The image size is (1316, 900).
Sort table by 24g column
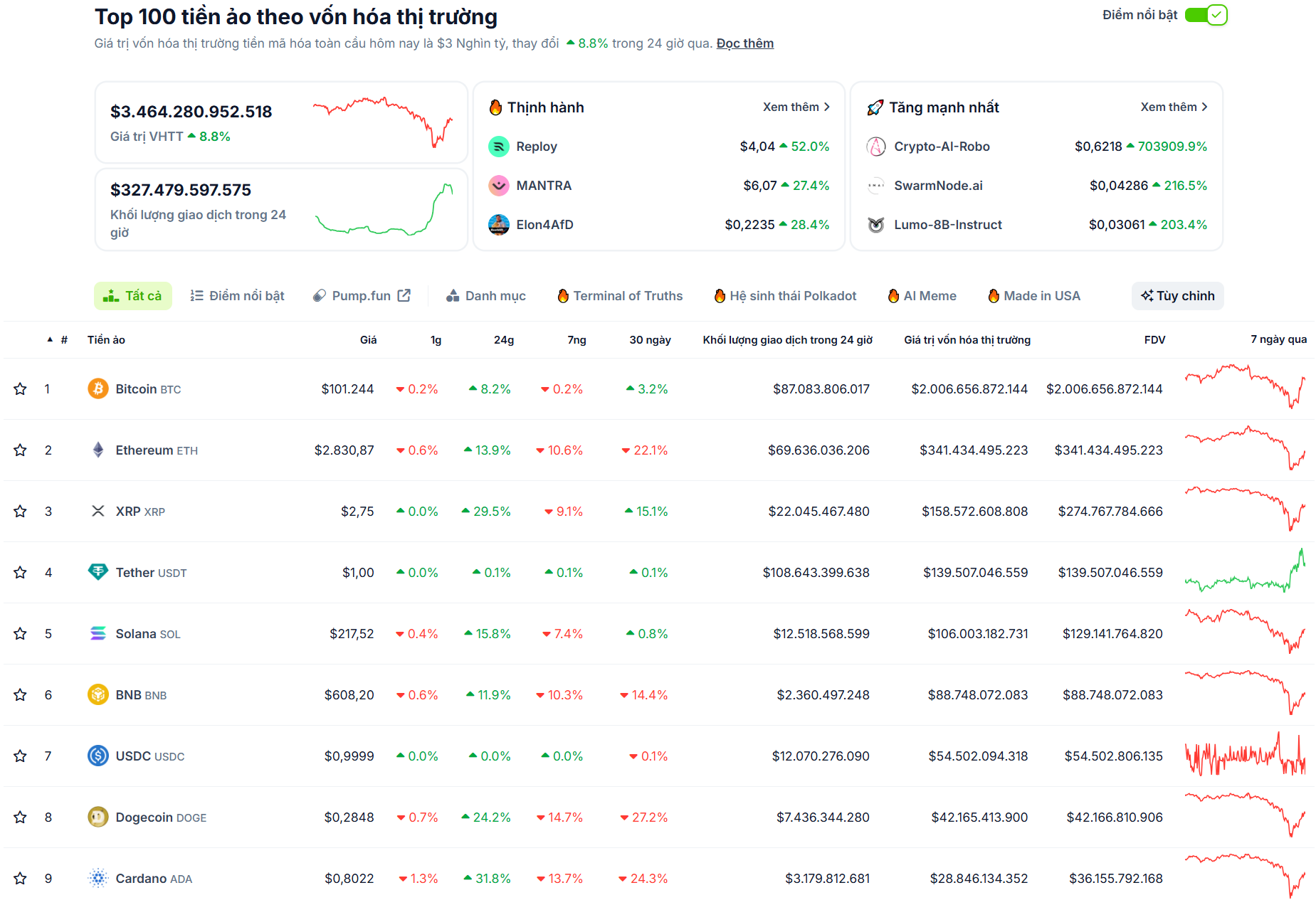[x=504, y=340]
